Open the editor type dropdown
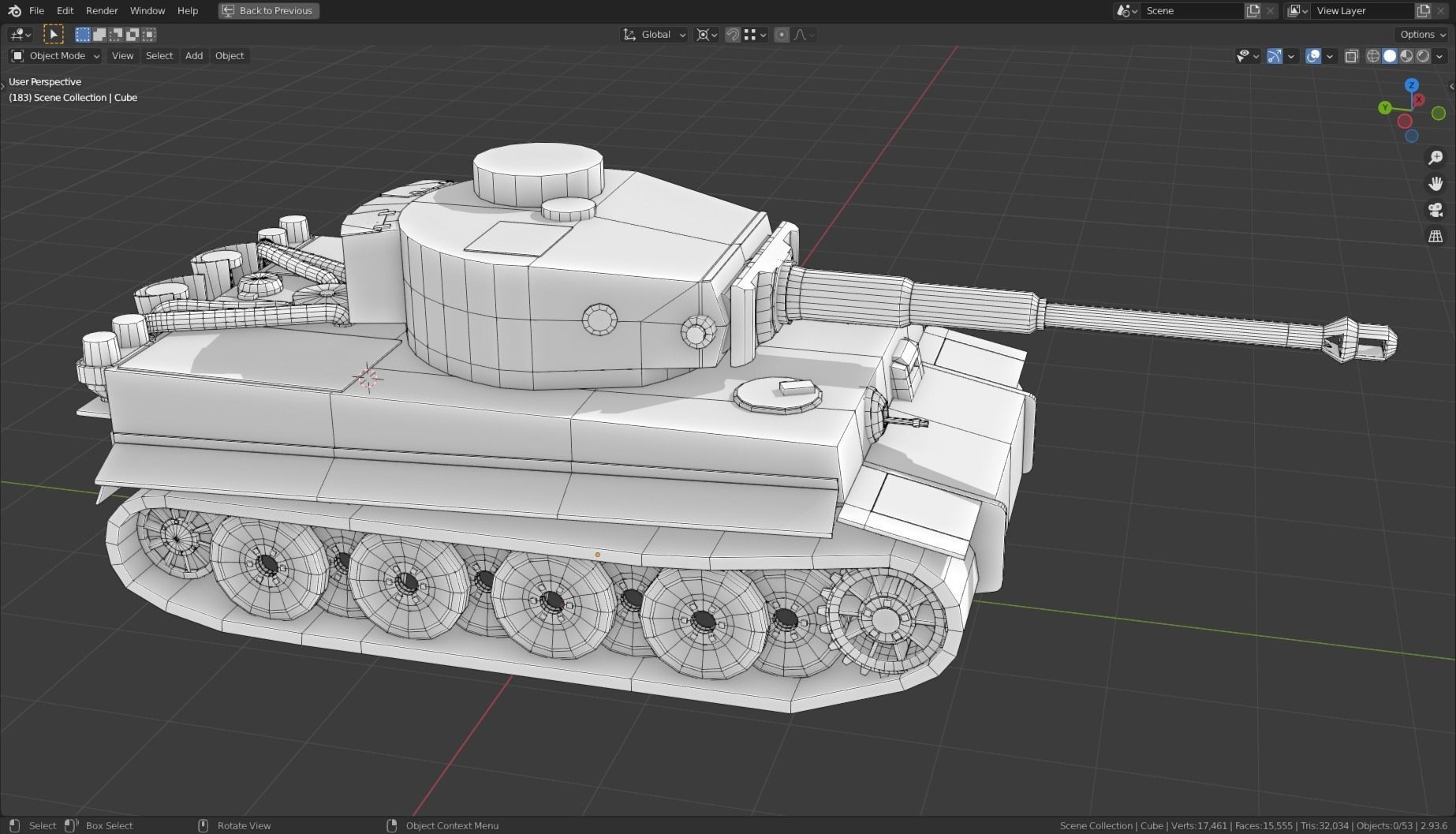1456x834 pixels. (21, 34)
